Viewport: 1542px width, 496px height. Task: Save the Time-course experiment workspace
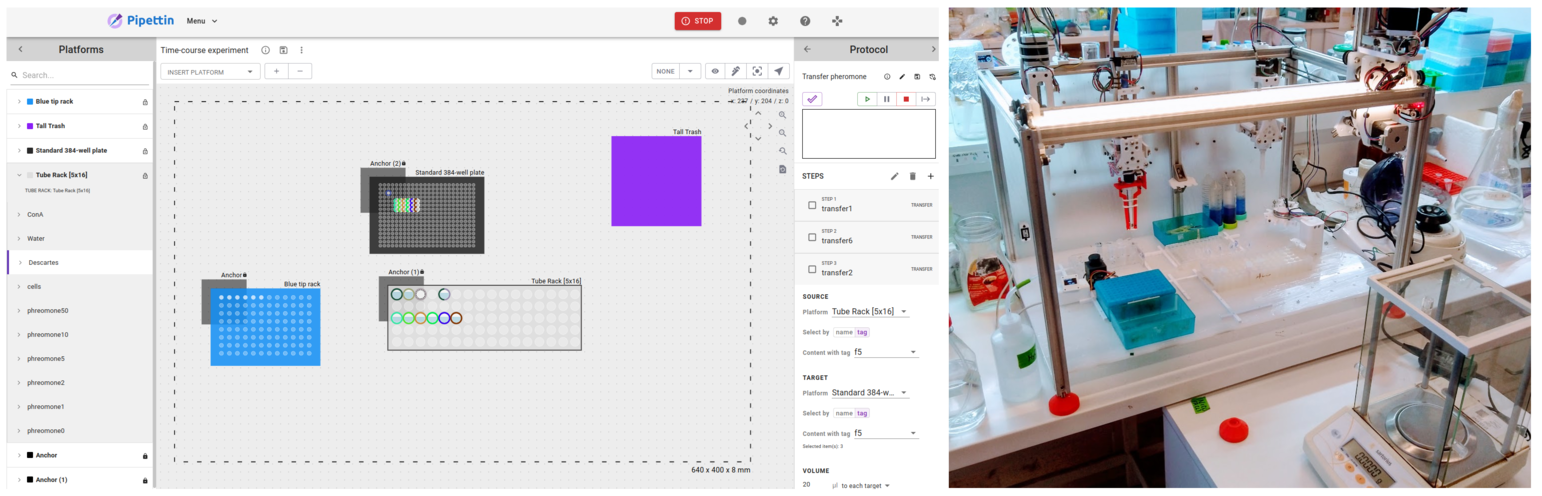click(x=284, y=50)
